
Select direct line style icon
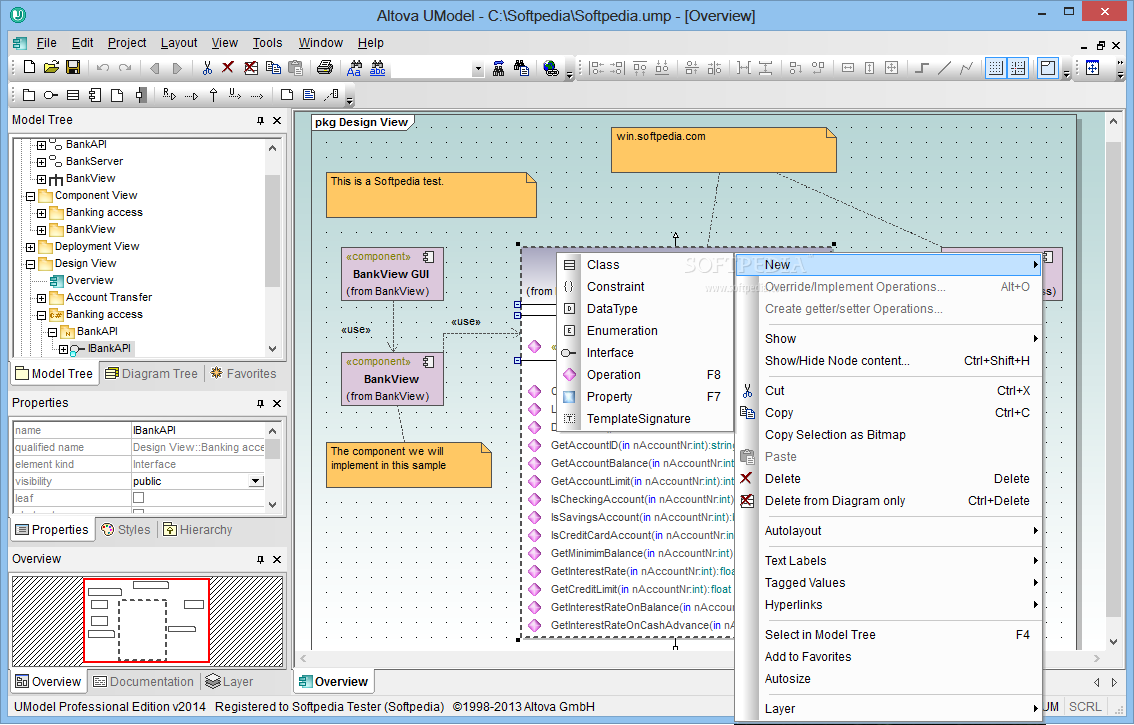944,69
